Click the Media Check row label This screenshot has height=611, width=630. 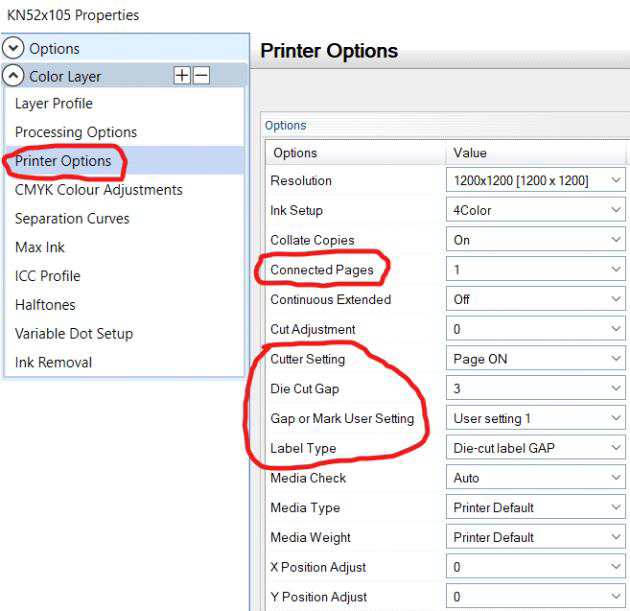308,478
